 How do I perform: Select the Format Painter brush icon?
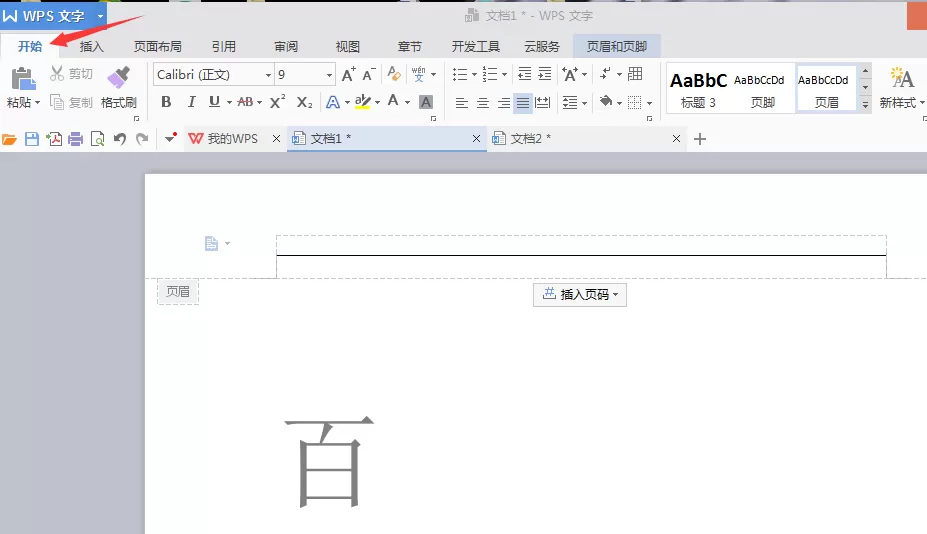(118, 77)
